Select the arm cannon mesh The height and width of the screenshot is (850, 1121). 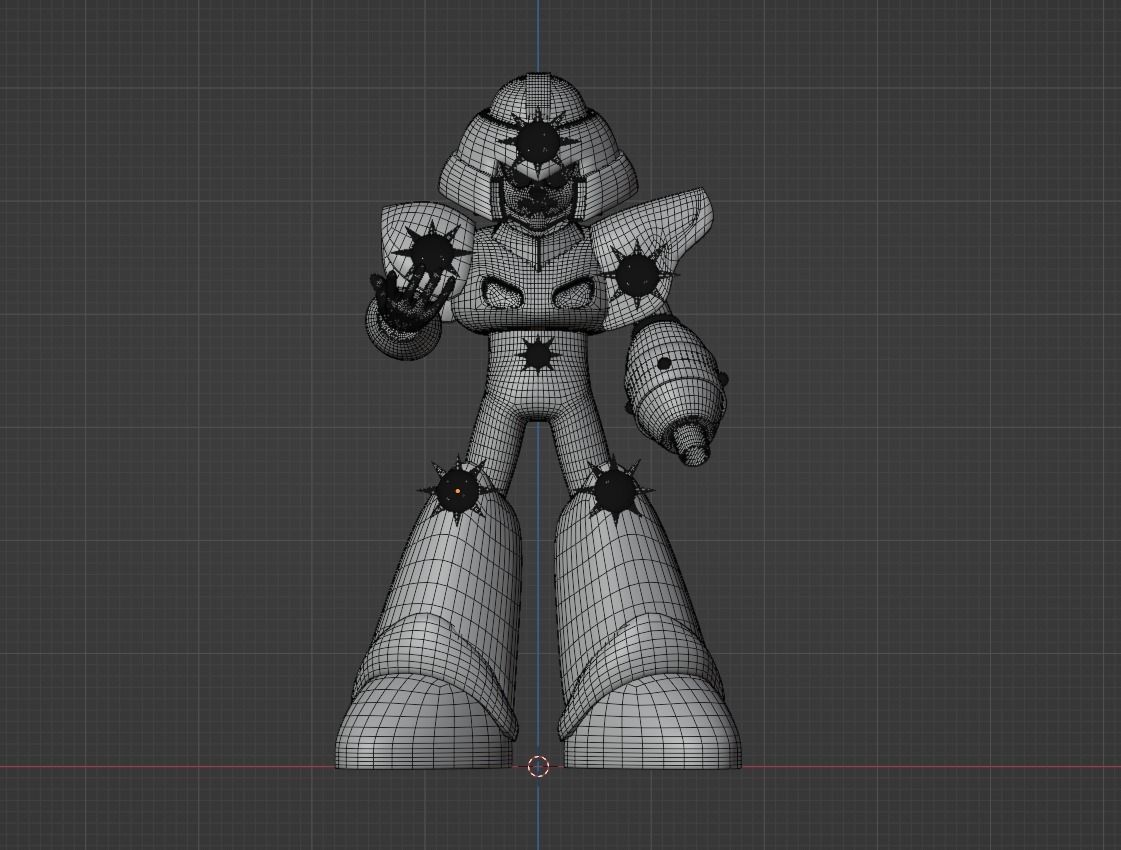point(676,388)
